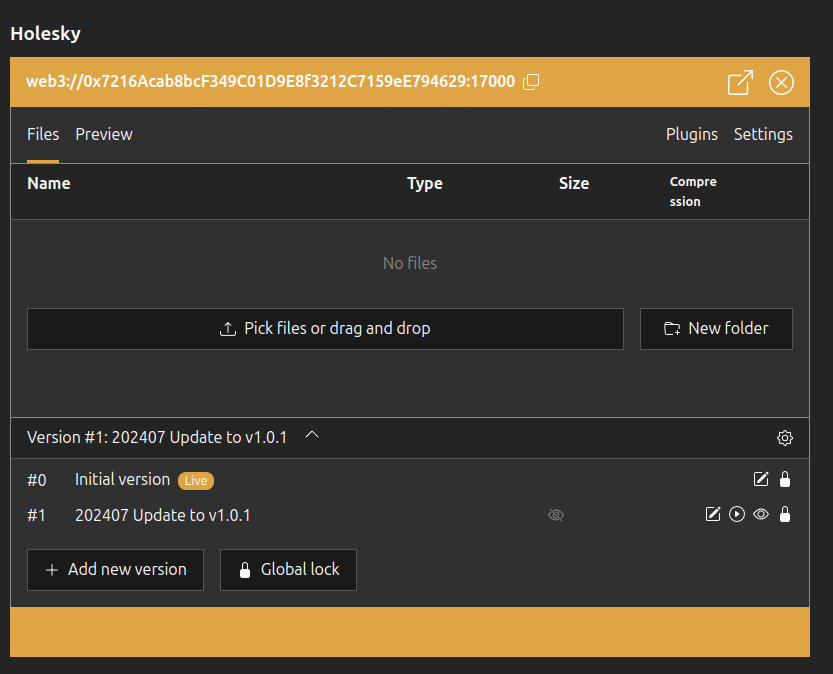Click the Version #1 header title
833x674 pixels.
pyautogui.click(x=157, y=438)
